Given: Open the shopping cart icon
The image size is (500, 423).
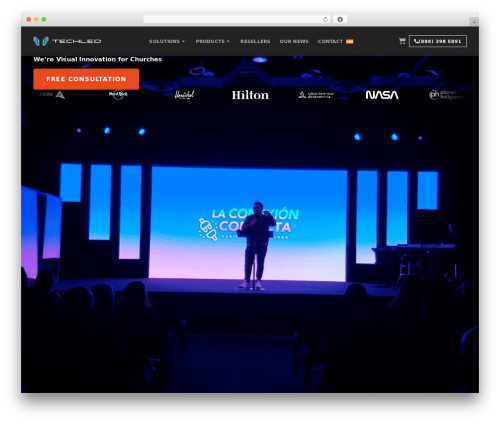Looking at the screenshot, I should coord(402,41).
